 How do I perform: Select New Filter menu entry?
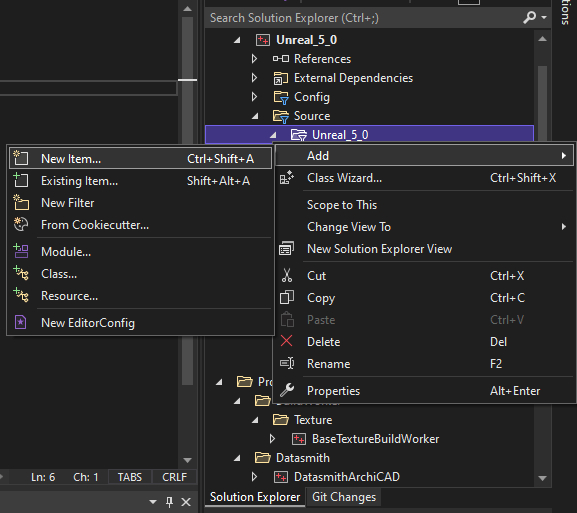pyautogui.click(x=140, y=203)
